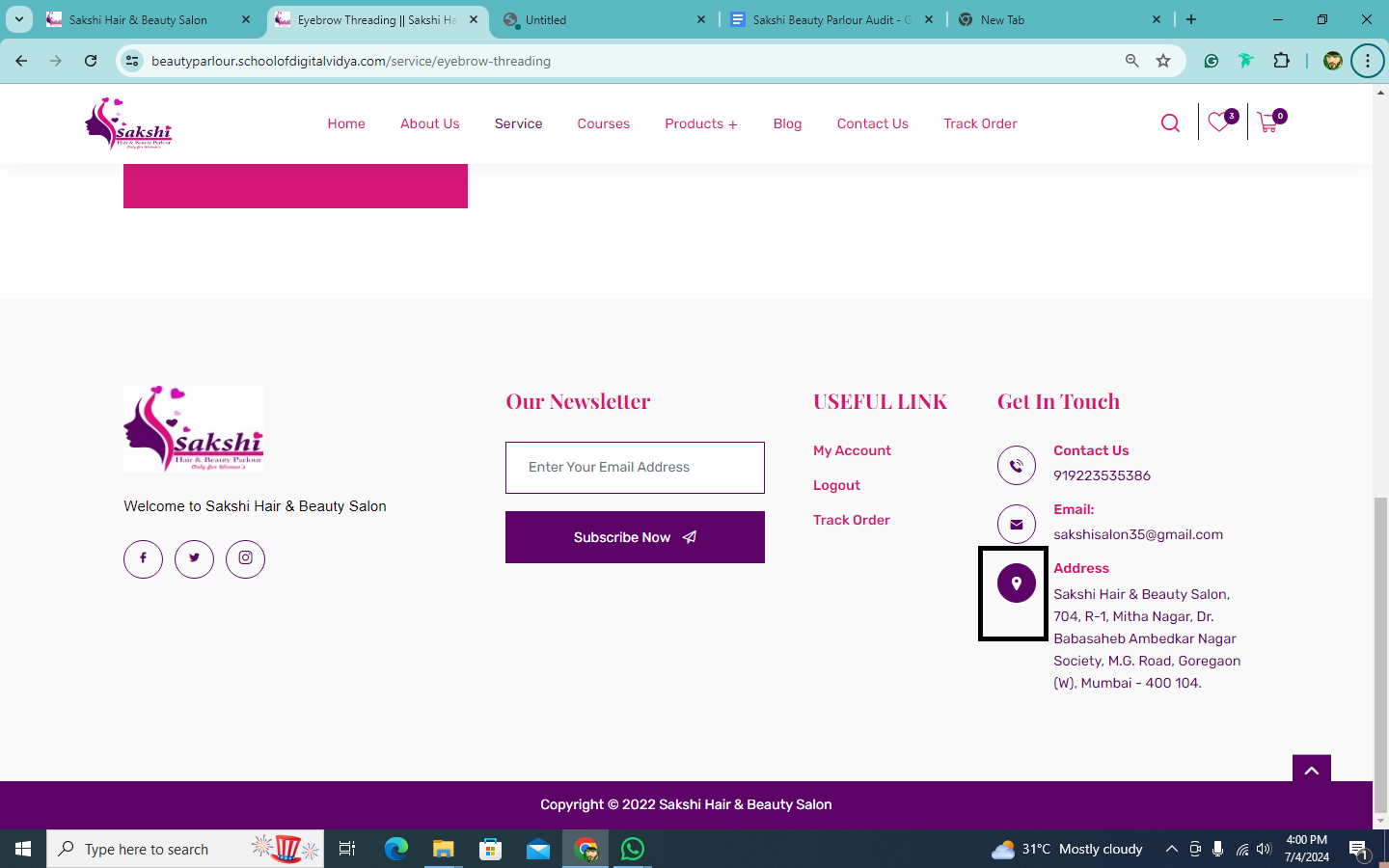
Task: Click the search magnifier icon in site header
Action: tap(1170, 123)
